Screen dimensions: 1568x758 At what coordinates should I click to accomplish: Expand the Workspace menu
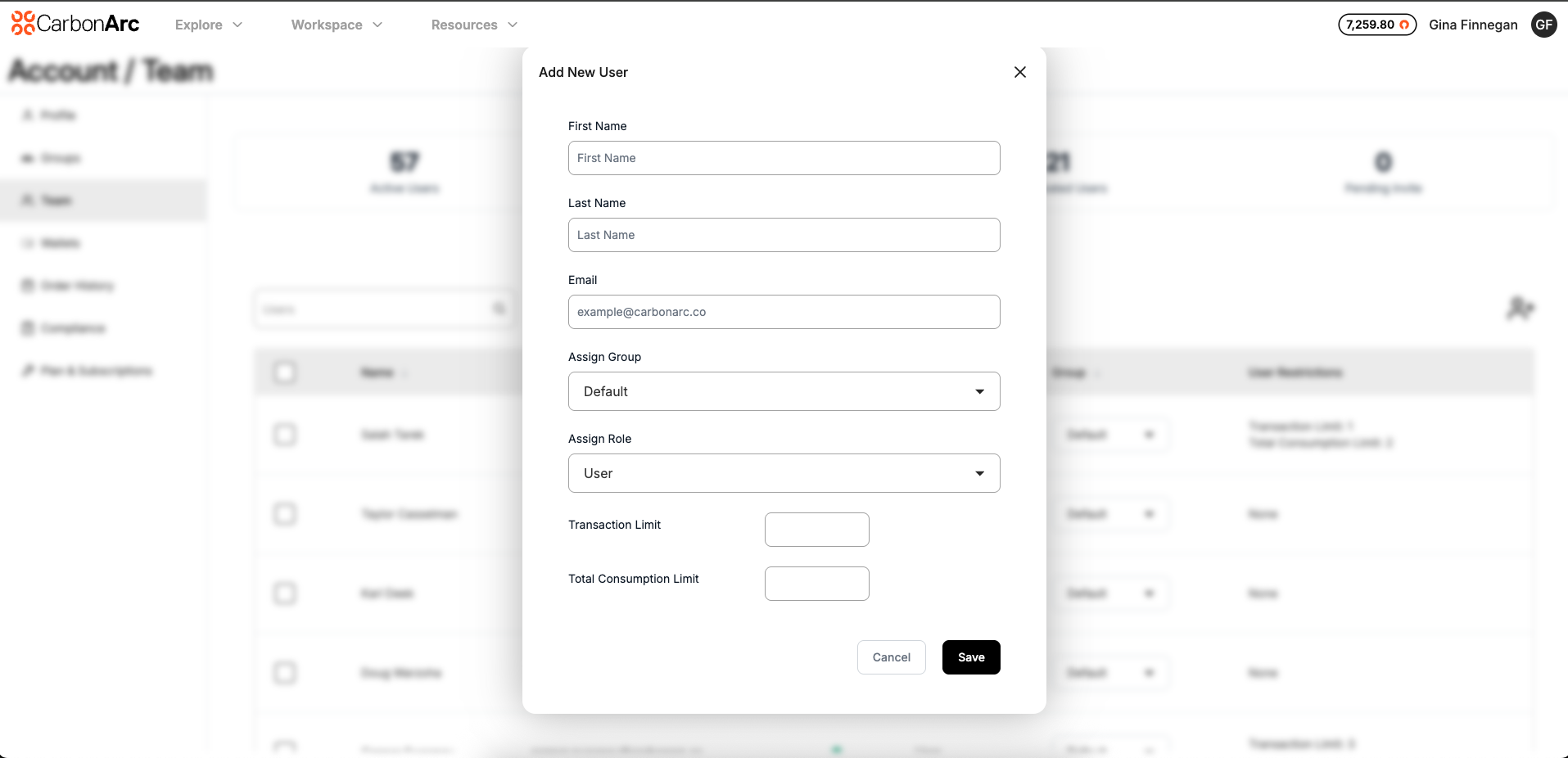click(337, 25)
